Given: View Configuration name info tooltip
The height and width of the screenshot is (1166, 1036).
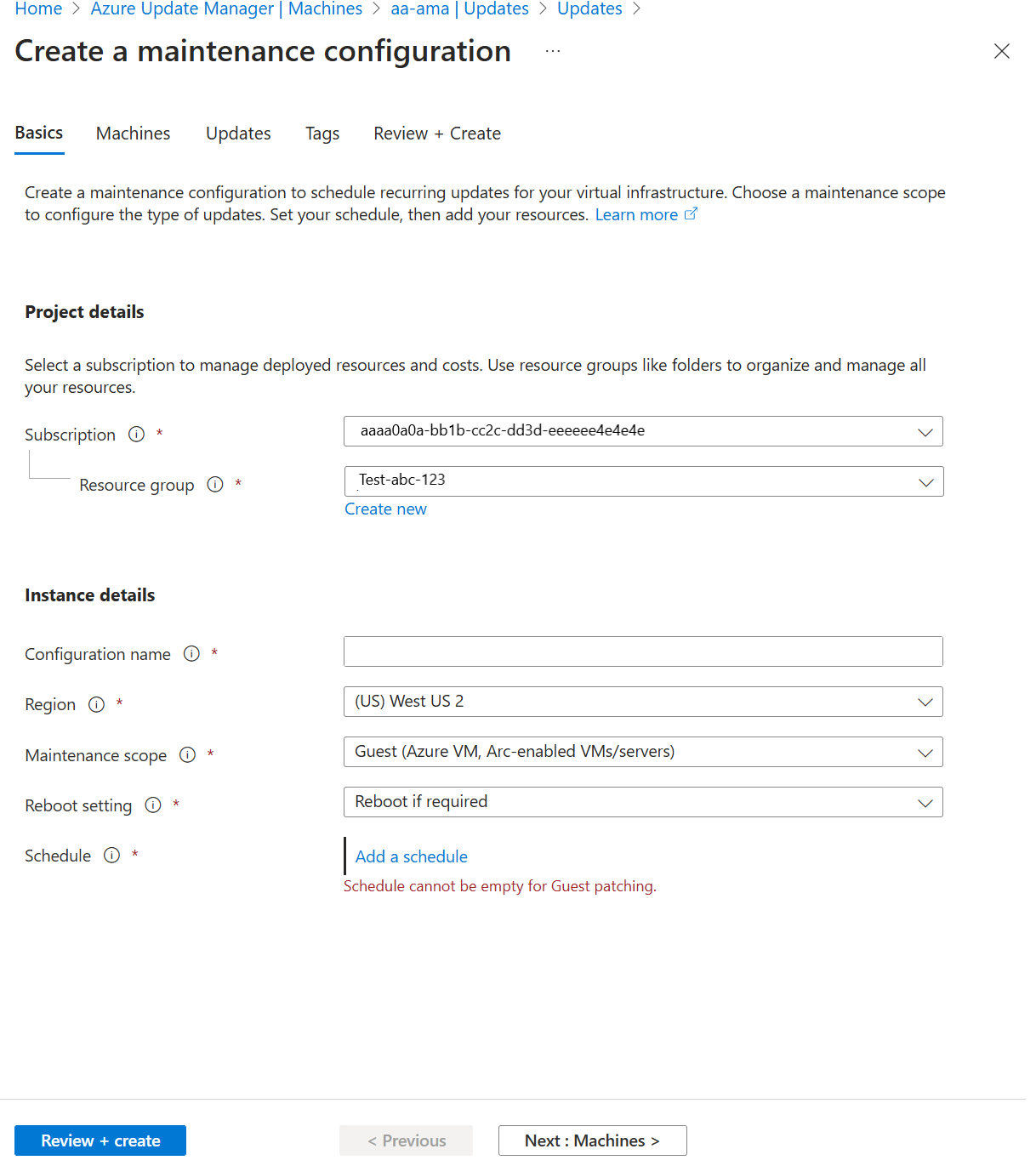Looking at the screenshot, I should [x=191, y=653].
